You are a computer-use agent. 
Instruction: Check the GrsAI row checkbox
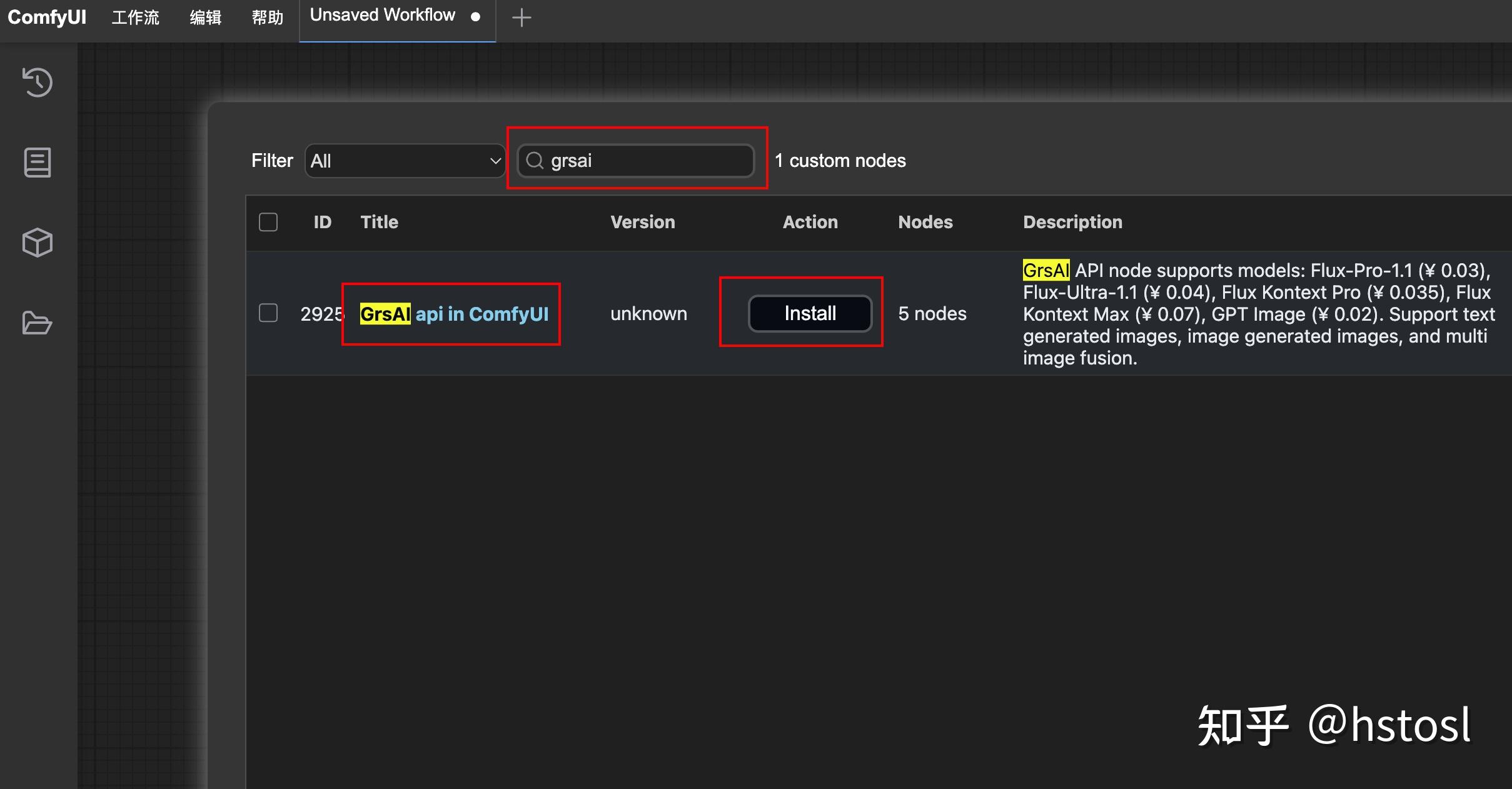point(268,313)
